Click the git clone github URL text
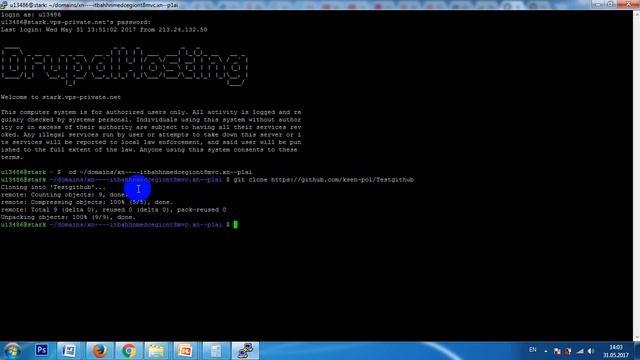The height and width of the screenshot is (360, 640). (342, 180)
